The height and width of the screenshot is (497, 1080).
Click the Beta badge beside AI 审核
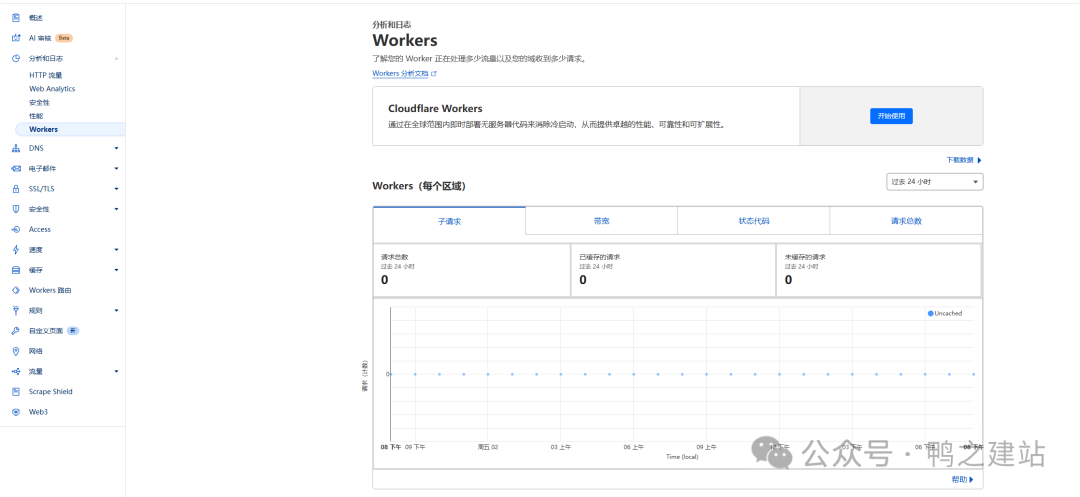(x=64, y=38)
